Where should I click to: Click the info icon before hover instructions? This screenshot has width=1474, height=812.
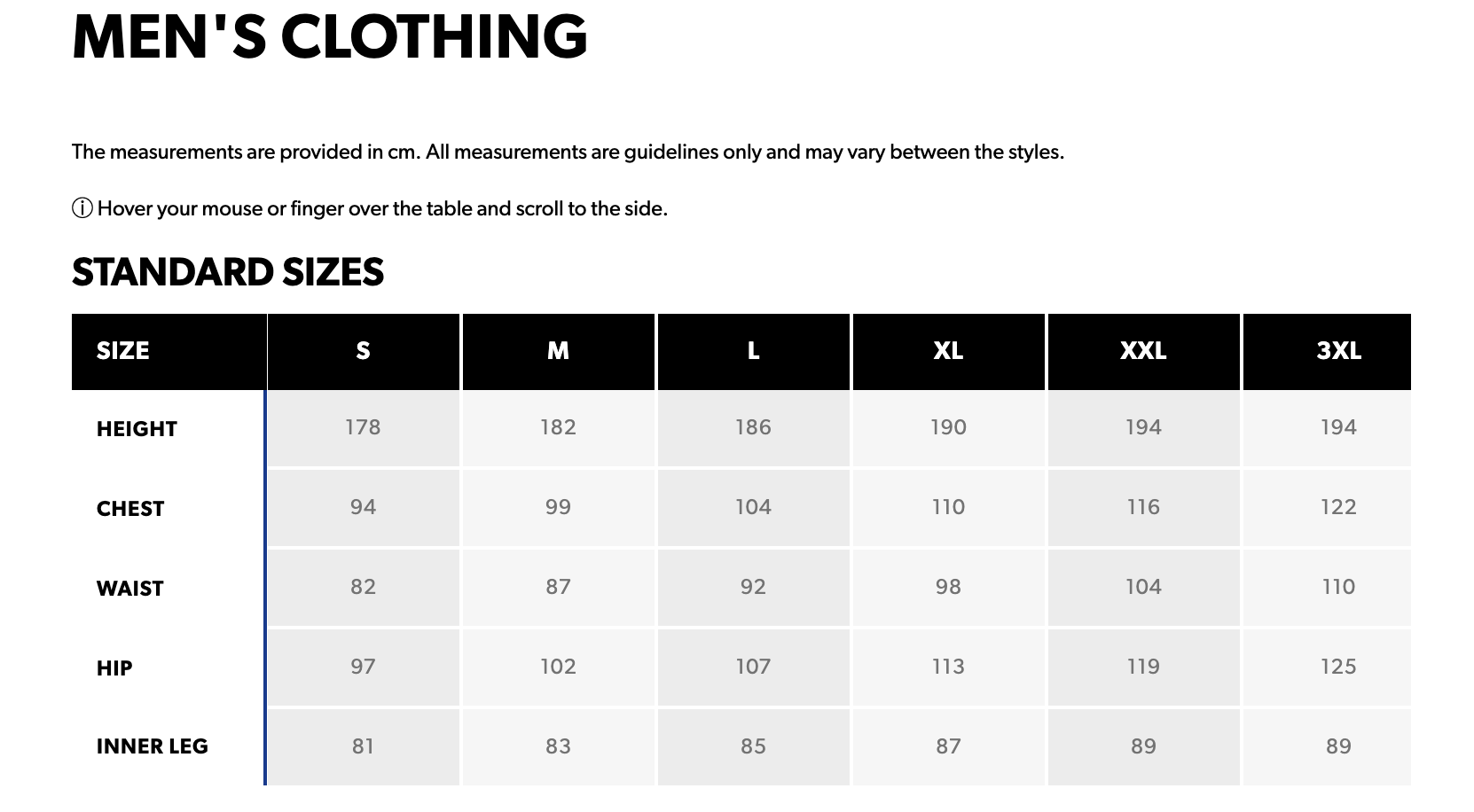click(x=82, y=209)
